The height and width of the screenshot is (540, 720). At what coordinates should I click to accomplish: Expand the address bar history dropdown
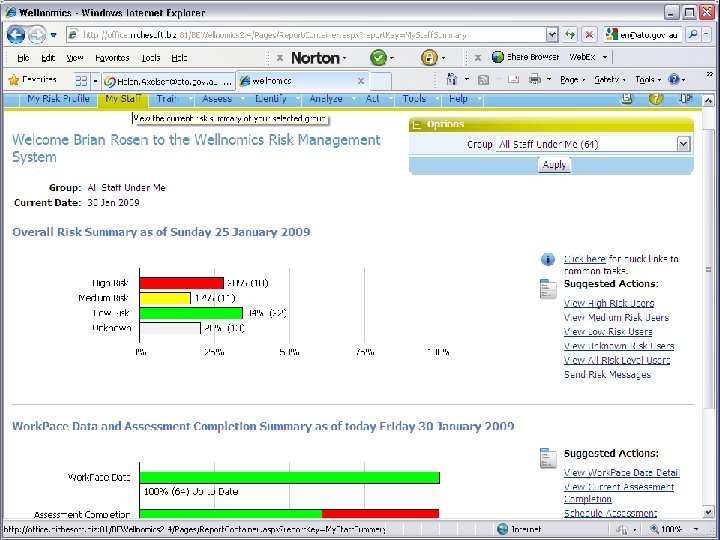552,35
